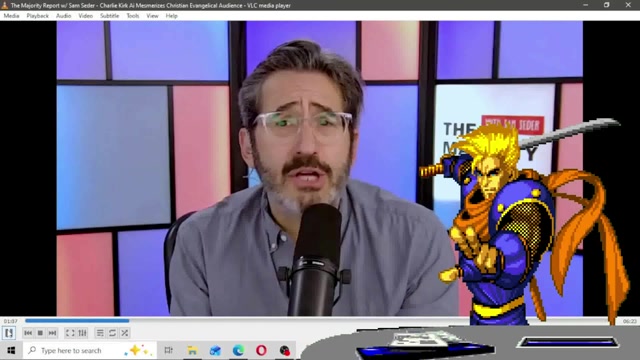Open the Playback menu
640x360 pixels.
tap(38, 16)
